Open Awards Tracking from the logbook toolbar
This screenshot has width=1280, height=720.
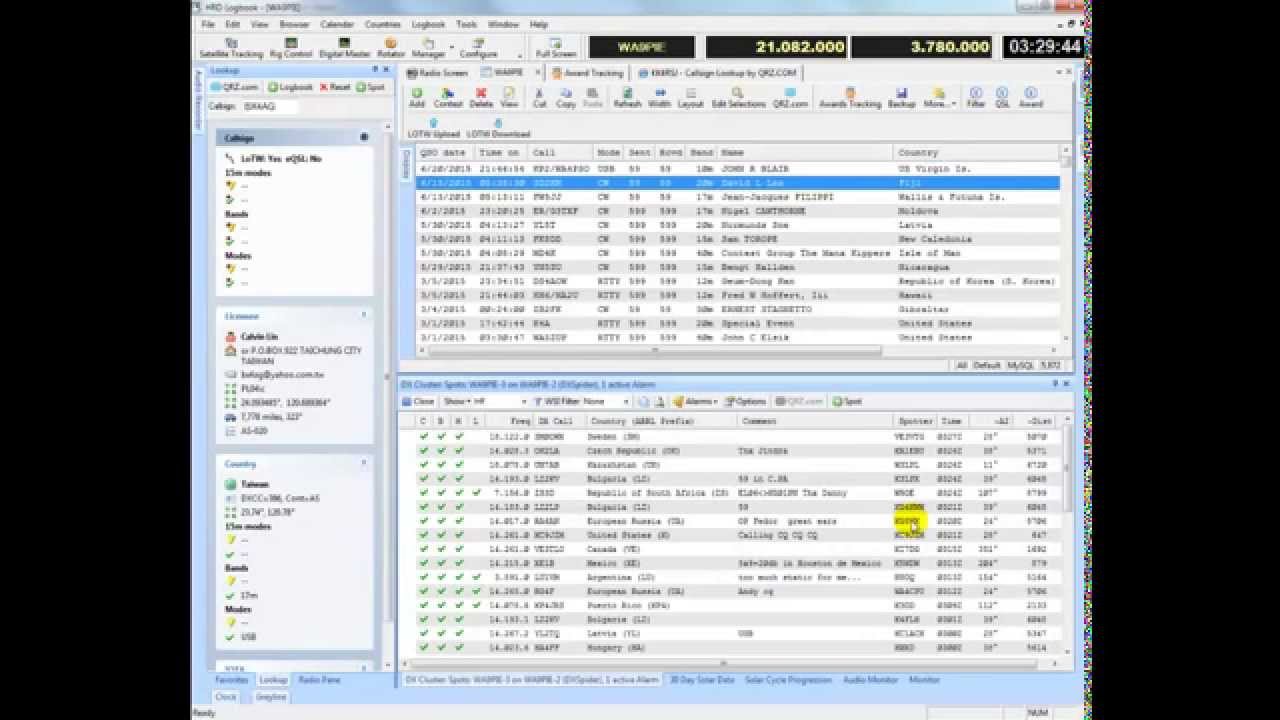(850, 97)
